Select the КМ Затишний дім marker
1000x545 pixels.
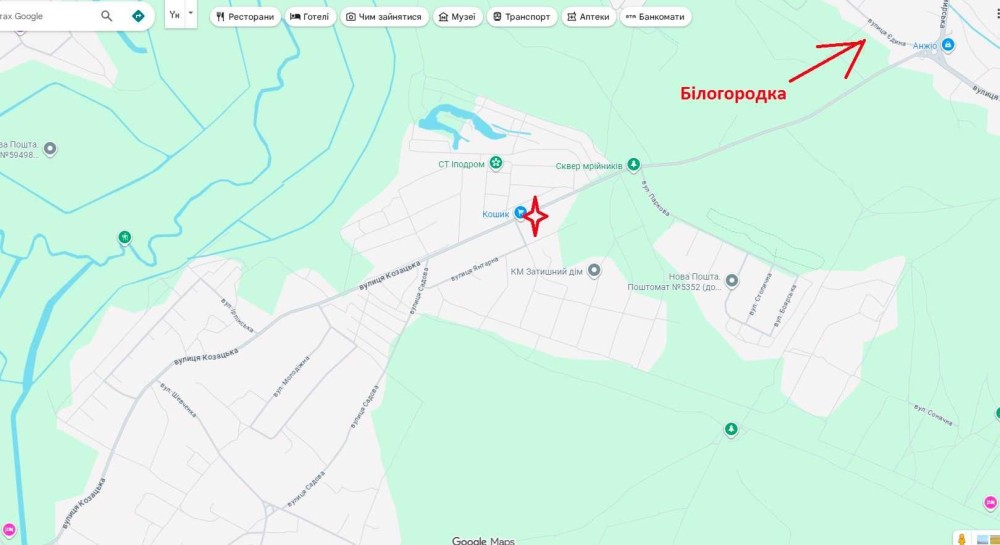tap(594, 270)
